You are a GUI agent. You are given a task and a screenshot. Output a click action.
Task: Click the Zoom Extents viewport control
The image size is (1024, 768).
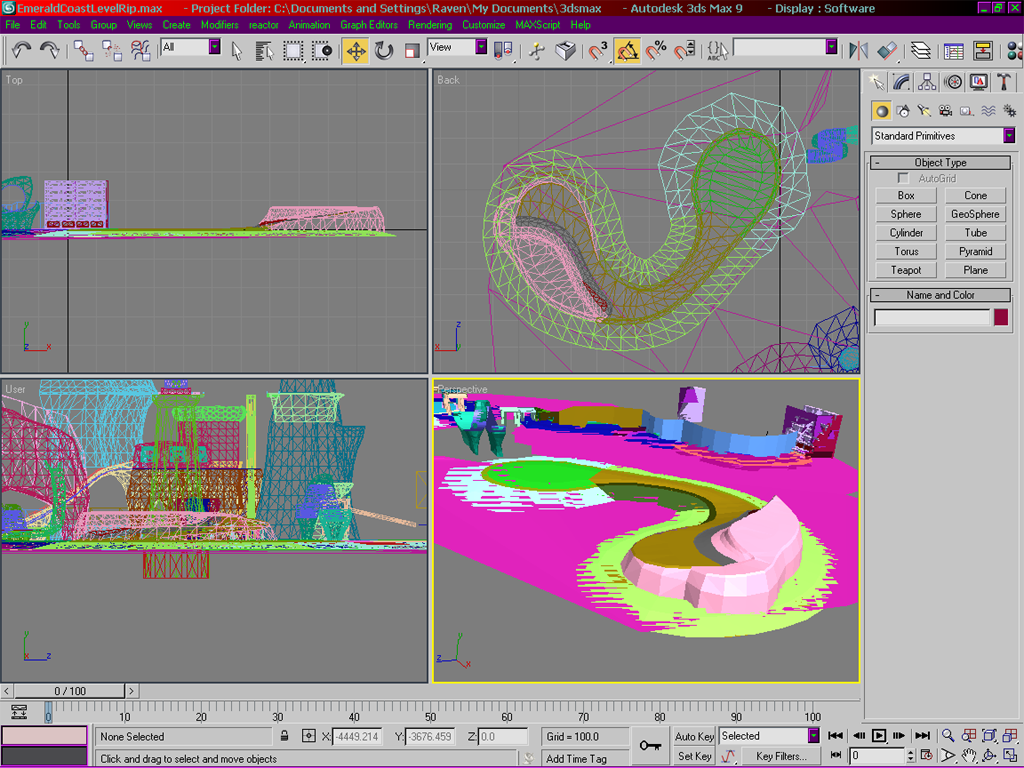point(989,736)
